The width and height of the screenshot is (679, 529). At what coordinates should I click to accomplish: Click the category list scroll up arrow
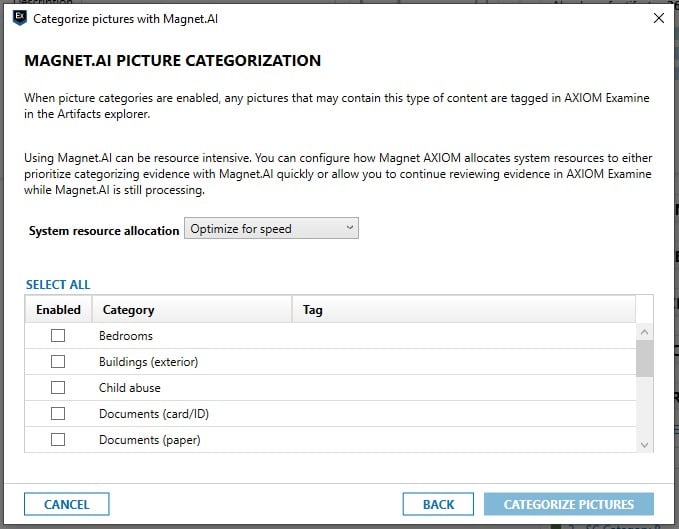(644, 332)
